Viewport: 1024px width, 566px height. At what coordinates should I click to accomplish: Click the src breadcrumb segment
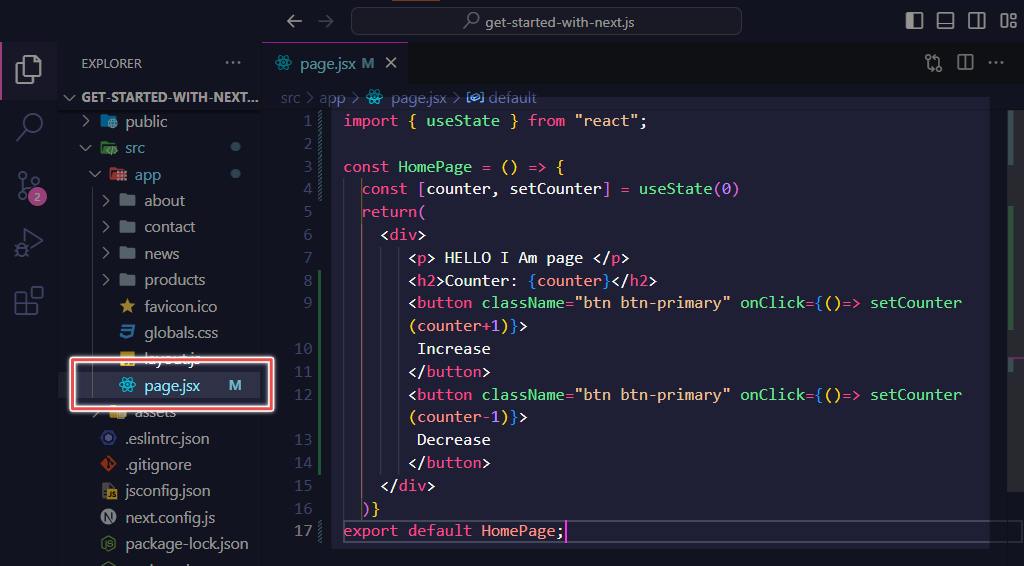pos(291,98)
